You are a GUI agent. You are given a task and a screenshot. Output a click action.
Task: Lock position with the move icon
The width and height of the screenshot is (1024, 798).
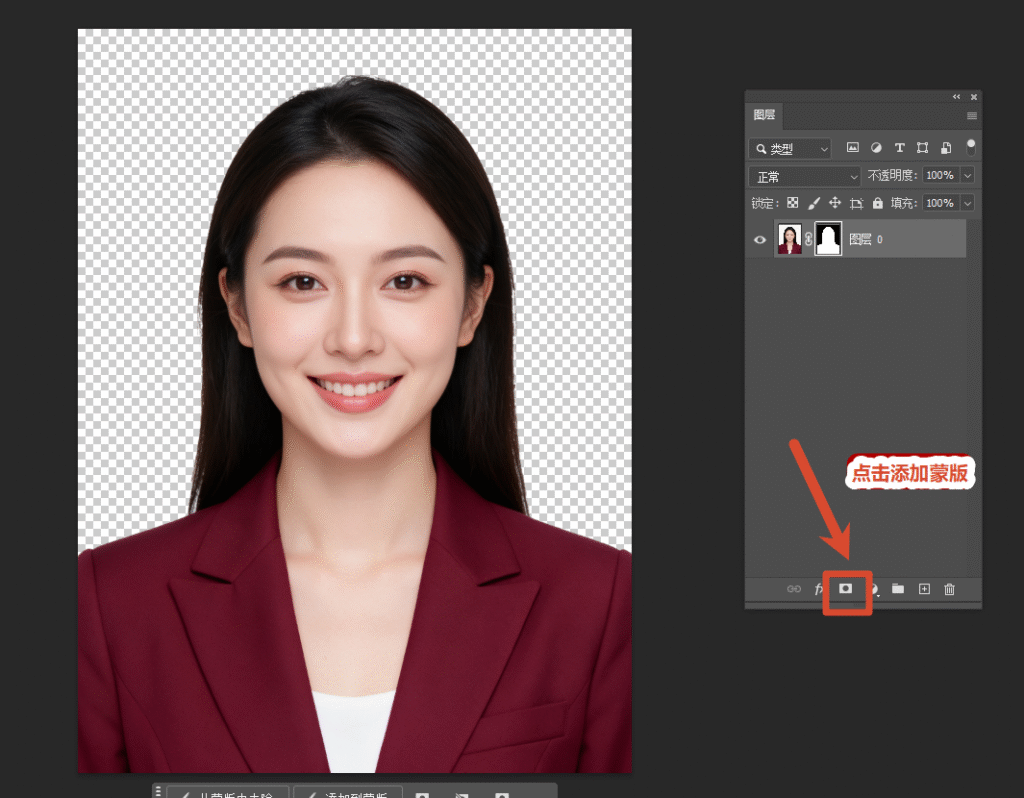pos(835,203)
